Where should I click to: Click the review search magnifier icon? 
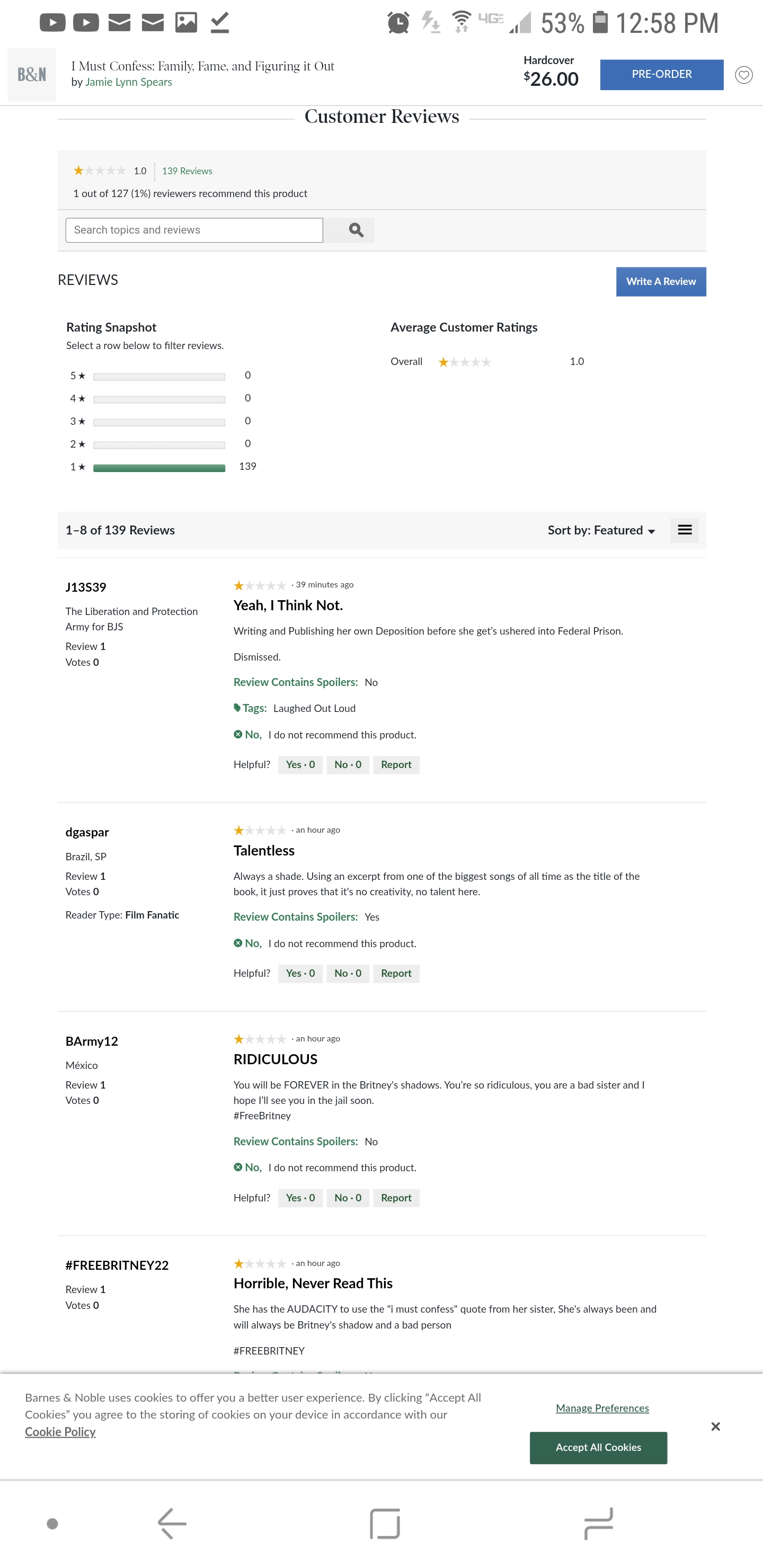click(x=356, y=230)
